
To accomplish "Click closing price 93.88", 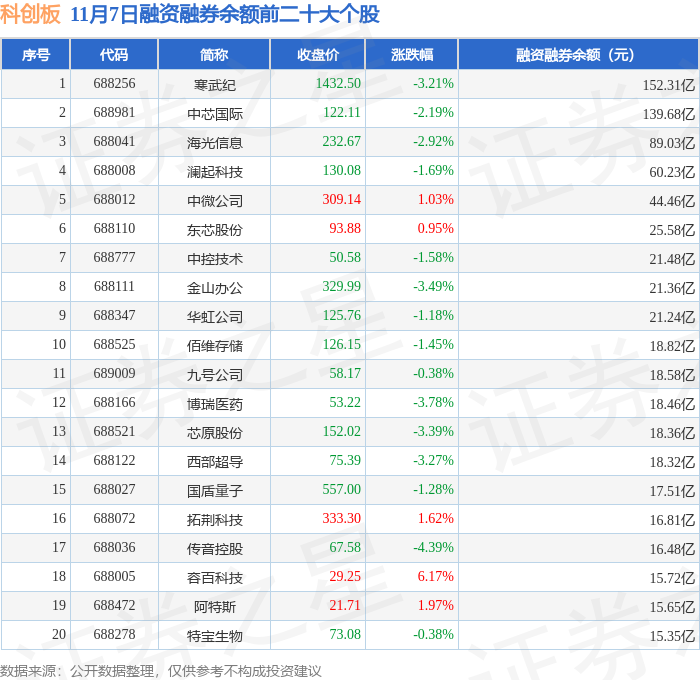I will click(x=345, y=229).
